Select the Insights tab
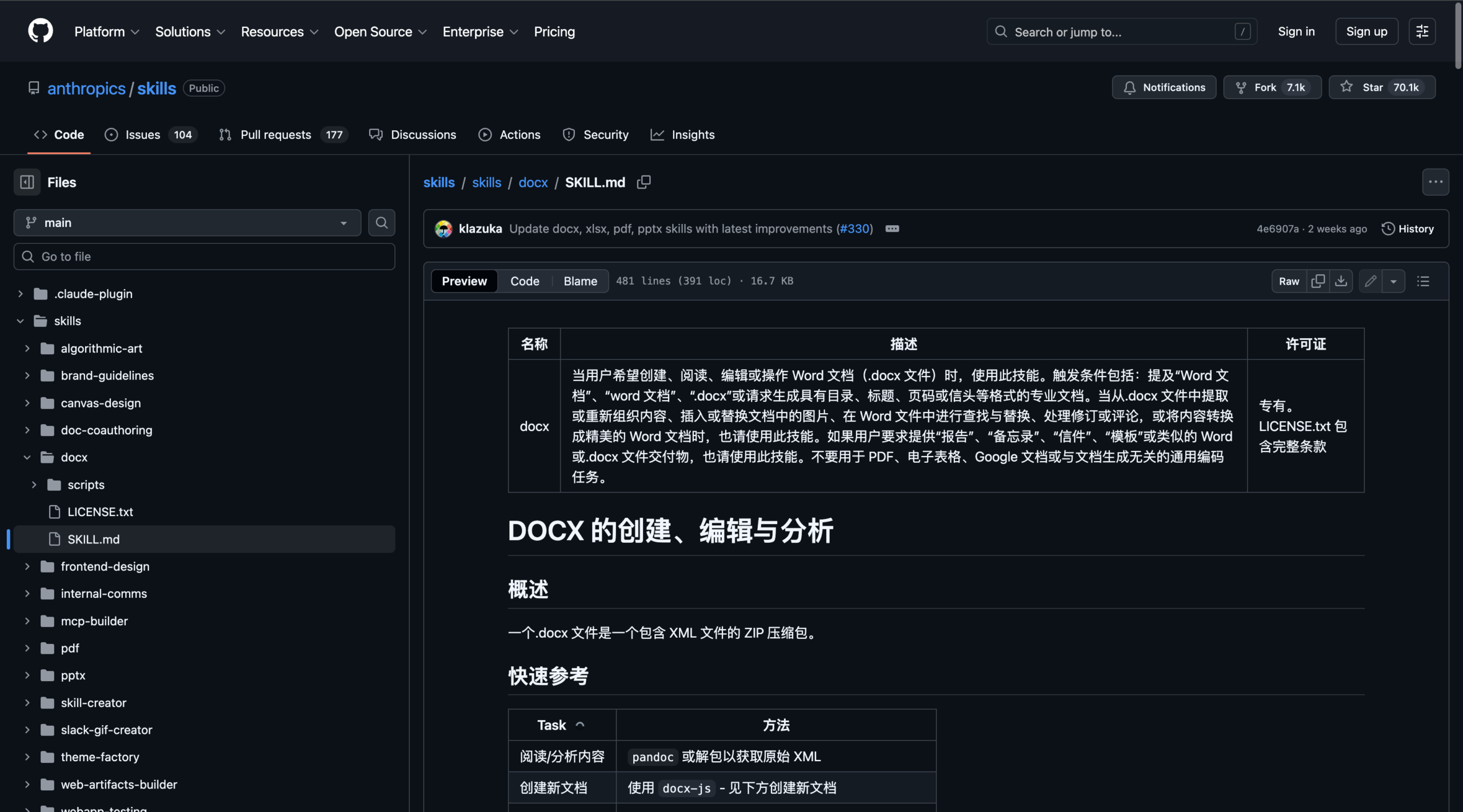 (683, 134)
